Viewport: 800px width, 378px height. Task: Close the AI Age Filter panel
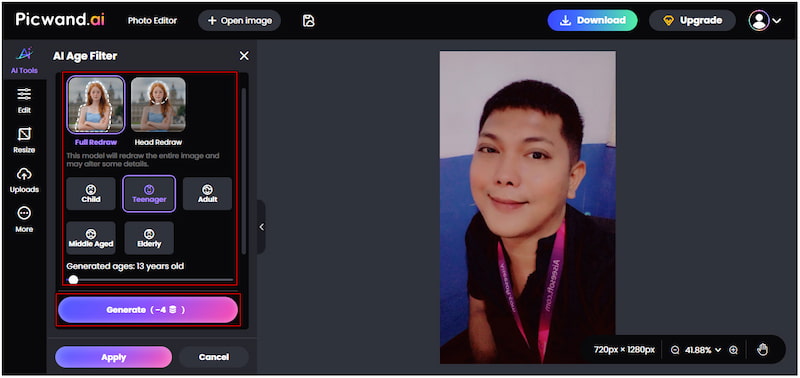(x=244, y=56)
